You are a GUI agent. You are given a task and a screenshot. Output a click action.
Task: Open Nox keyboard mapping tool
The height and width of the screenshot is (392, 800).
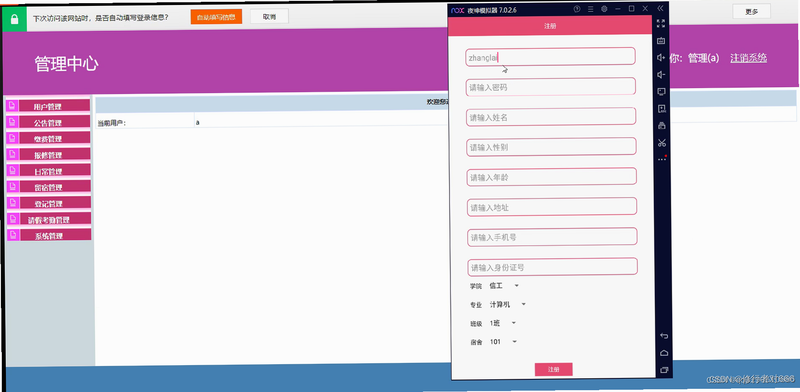pos(661,40)
